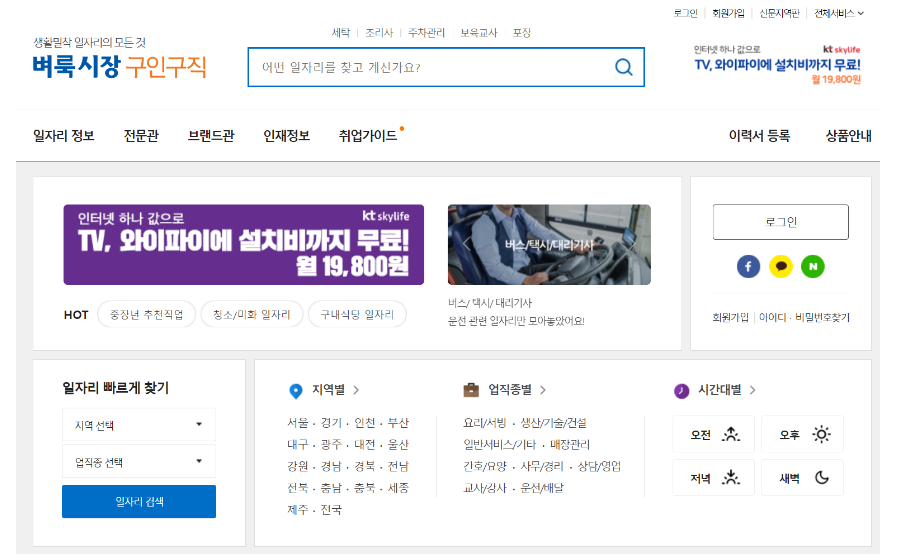Click the KakaoTalk login icon

coord(781,267)
